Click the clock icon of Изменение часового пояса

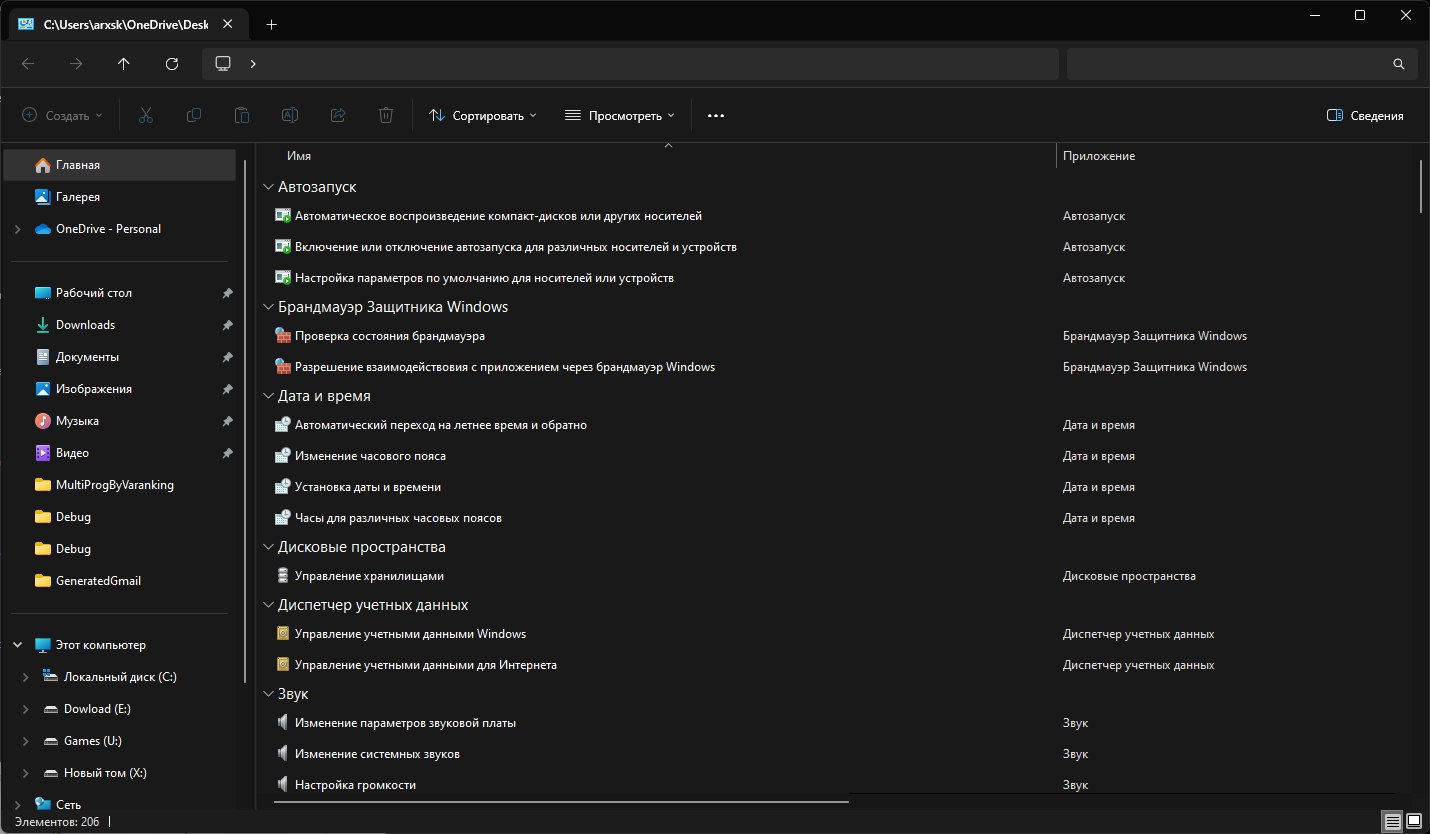tap(282, 456)
